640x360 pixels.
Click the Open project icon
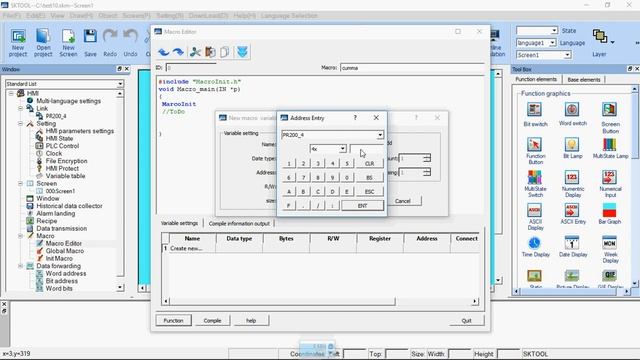[x=43, y=42]
